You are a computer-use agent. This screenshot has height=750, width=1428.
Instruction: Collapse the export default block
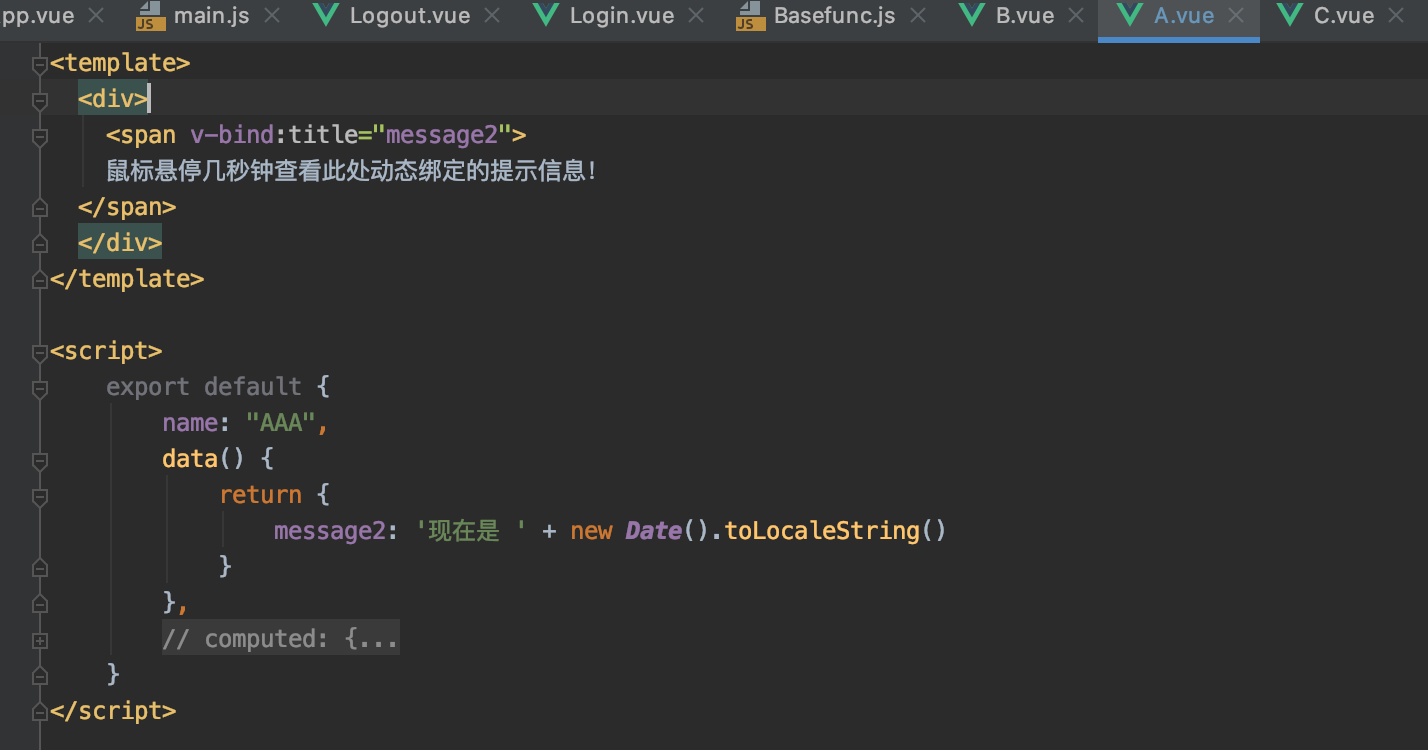pos(40,388)
